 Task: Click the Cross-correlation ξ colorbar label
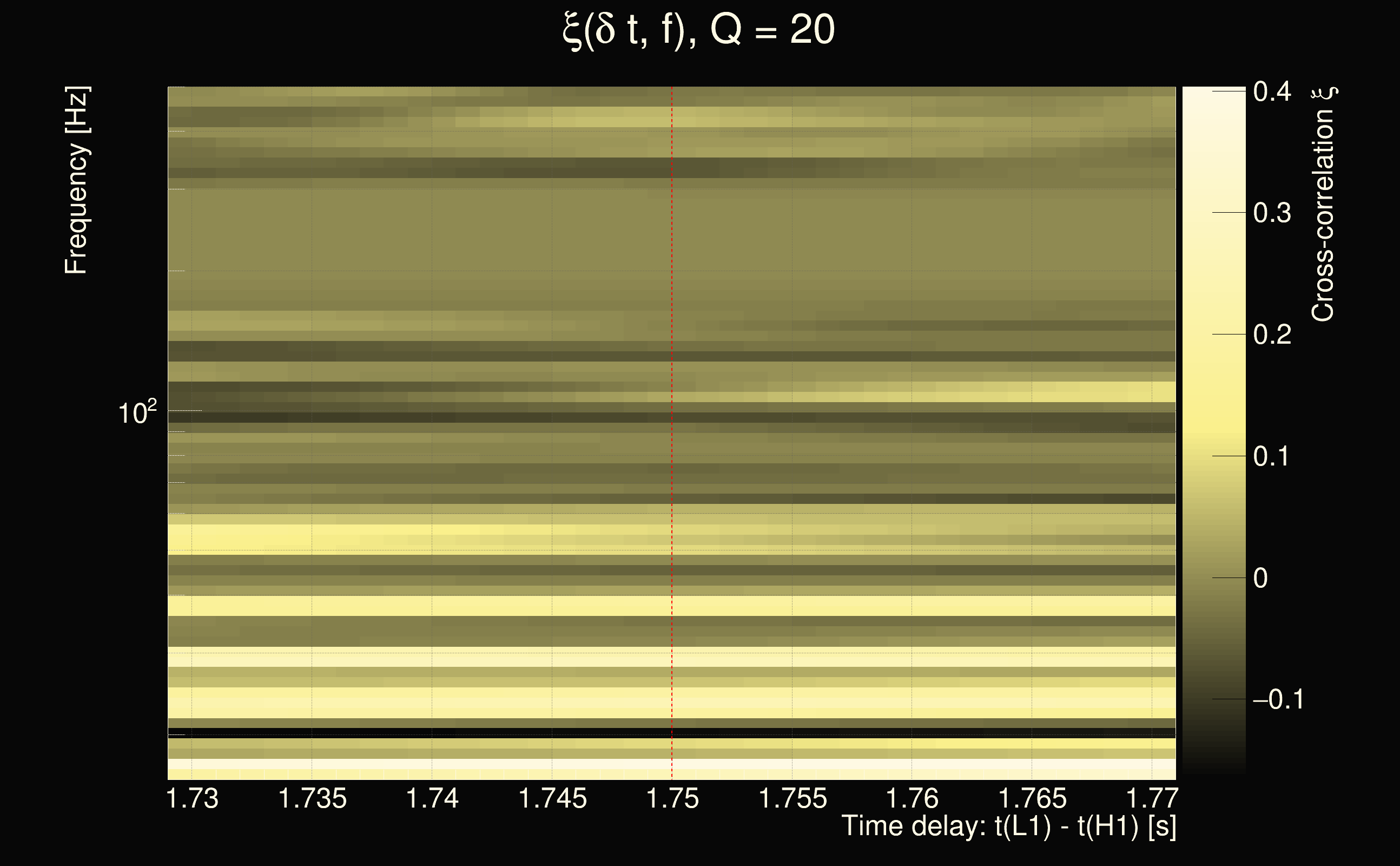[1323, 204]
